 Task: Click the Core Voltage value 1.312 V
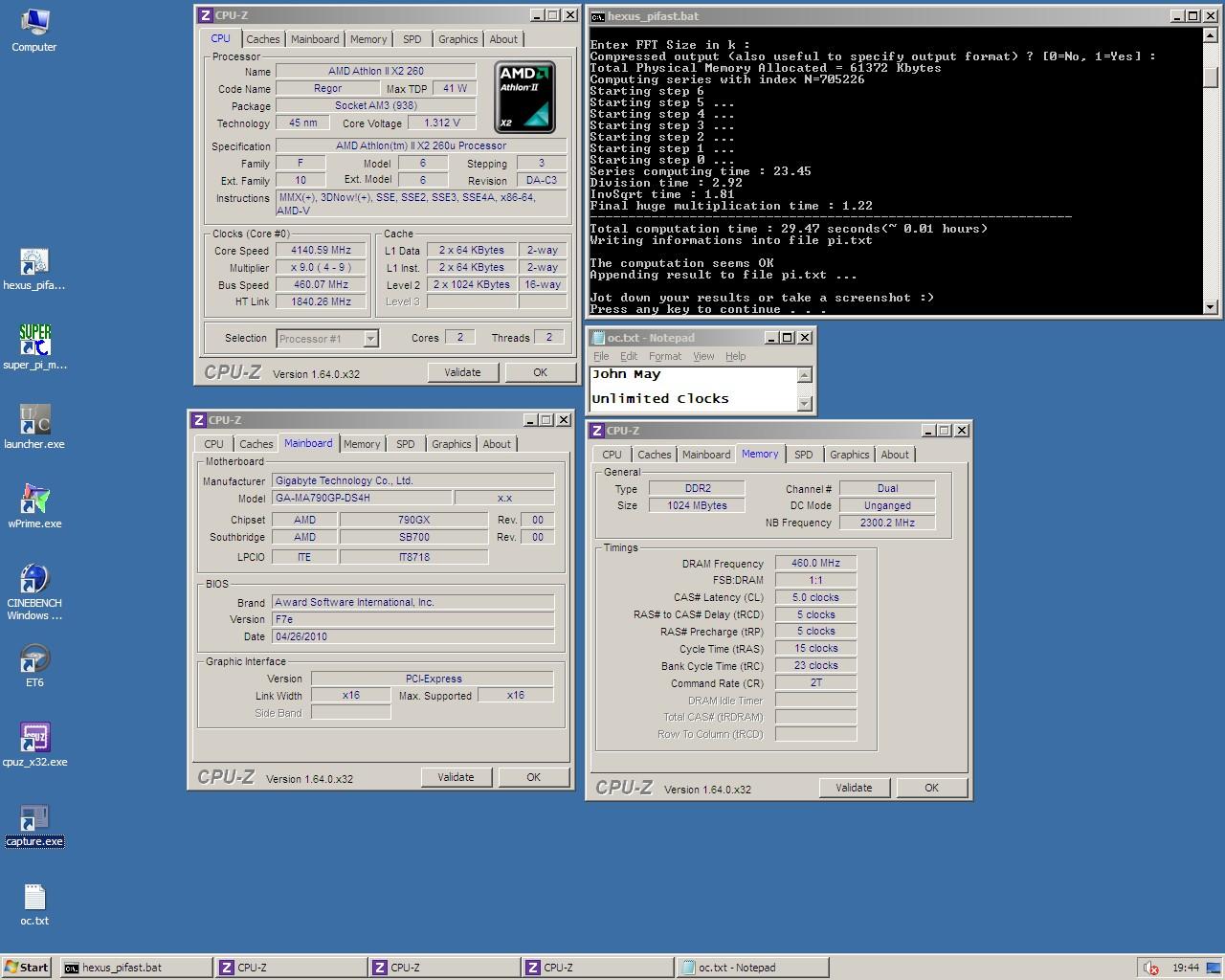[x=441, y=122]
